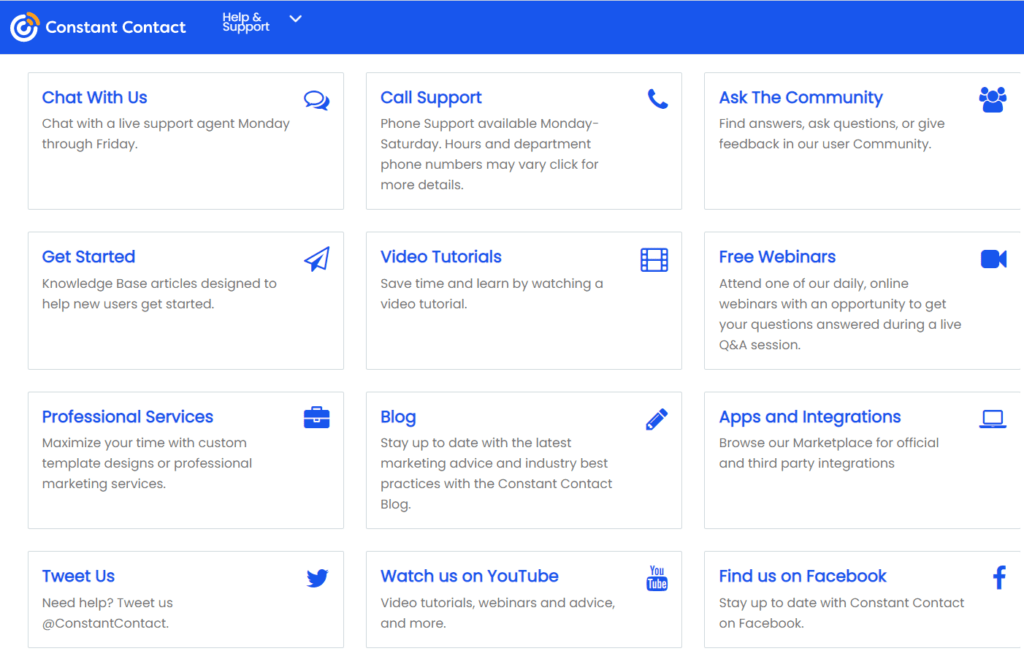Image resolution: width=1024 pixels, height=662 pixels.
Task: Click the pencil Blog icon
Action: (x=656, y=419)
